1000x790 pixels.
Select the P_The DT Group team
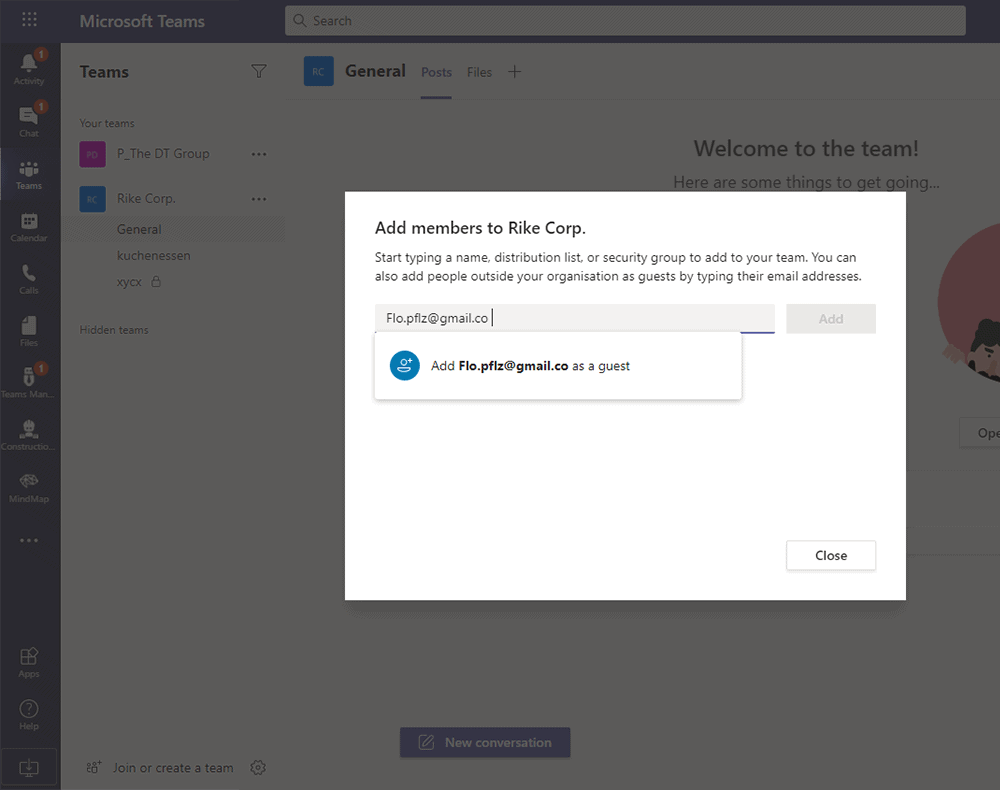pyautogui.click(x=163, y=154)
